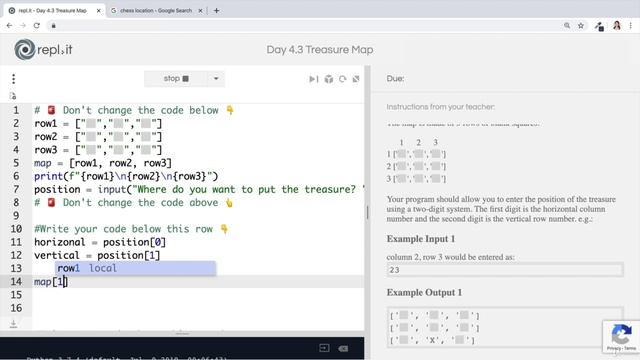
Task: Click the 'Due:' label
Action: (395, 78)
